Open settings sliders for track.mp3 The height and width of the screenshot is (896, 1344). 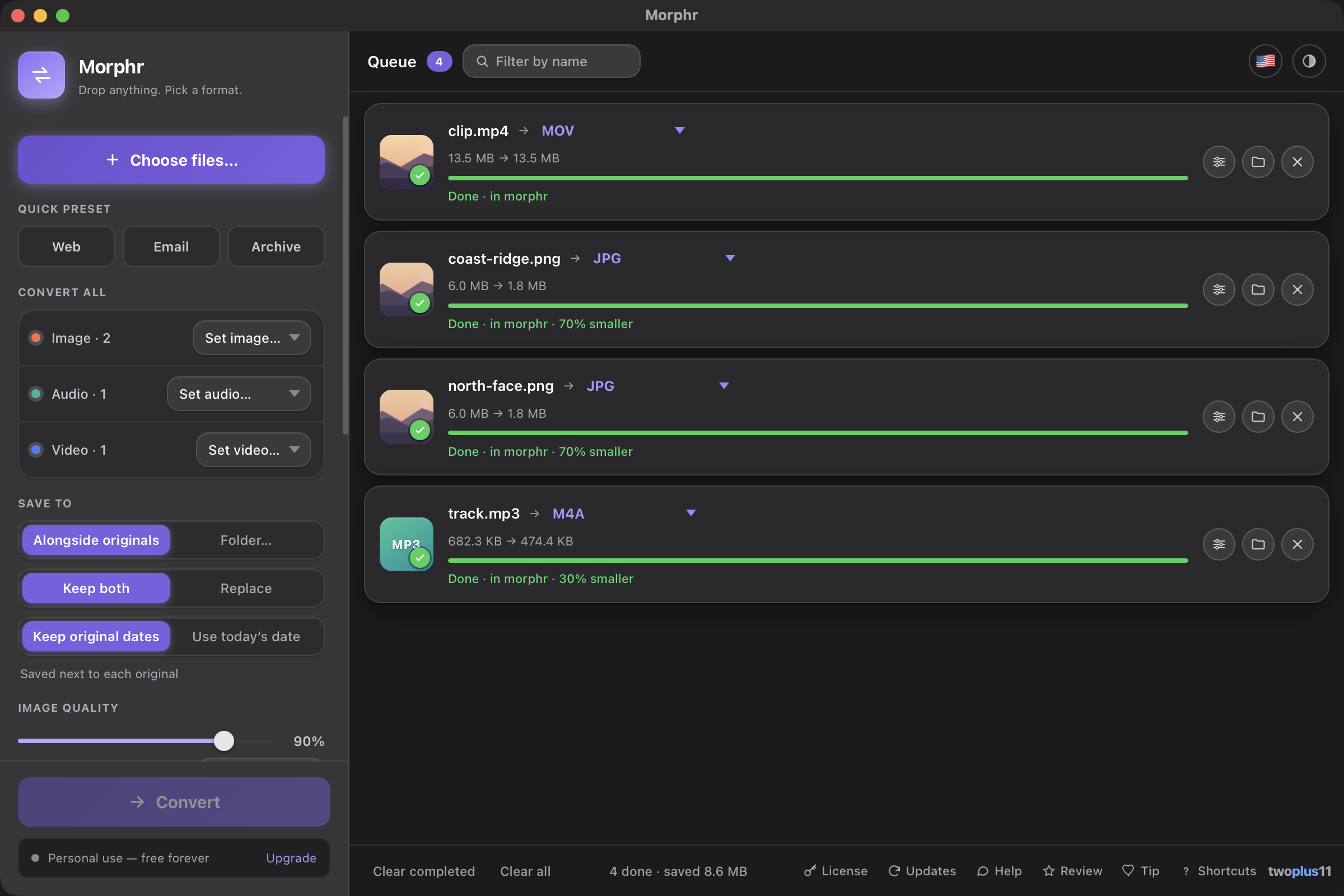[1219, 544]
